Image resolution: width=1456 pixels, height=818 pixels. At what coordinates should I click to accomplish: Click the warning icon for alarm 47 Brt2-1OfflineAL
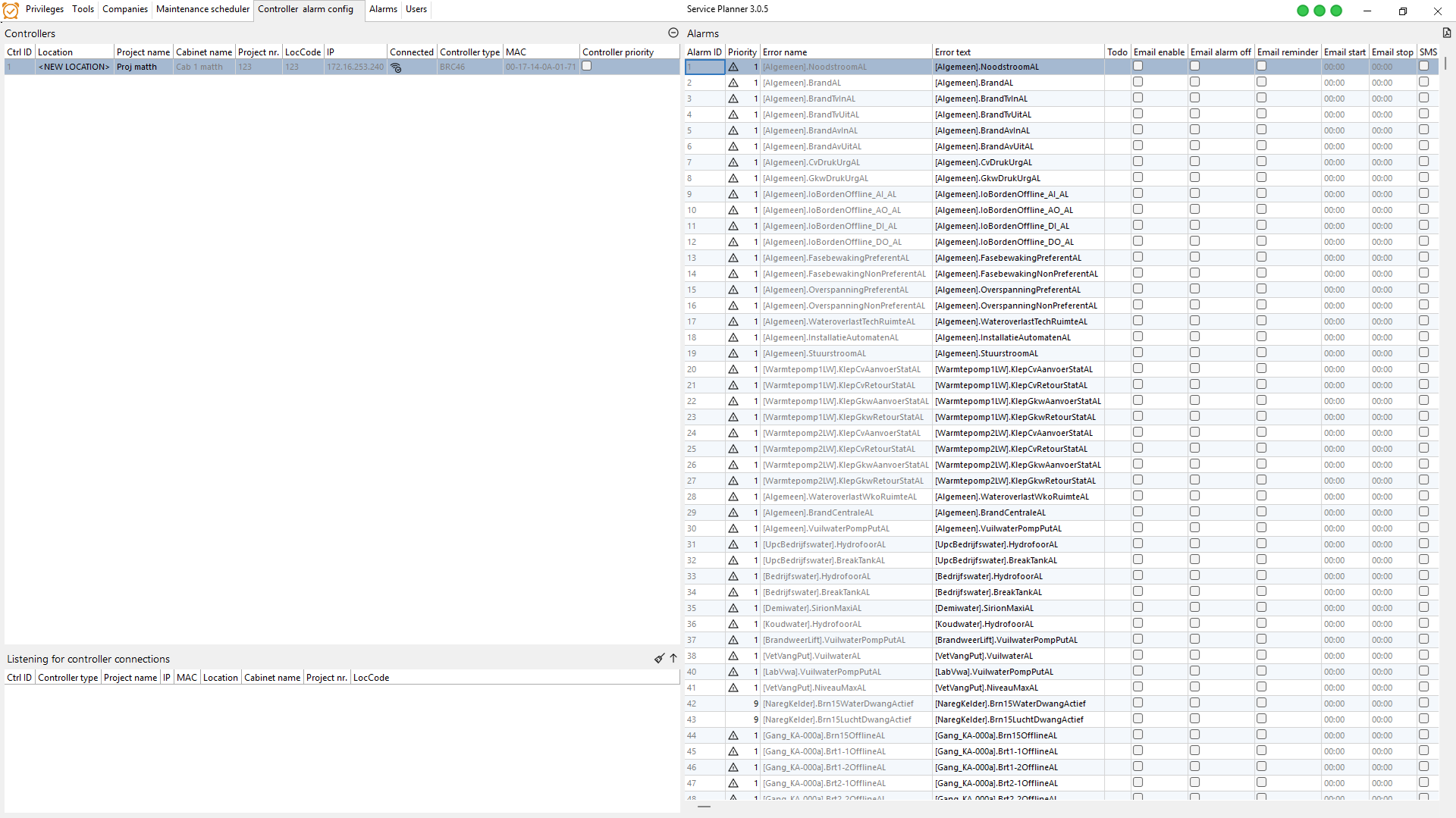coord(733,783)
